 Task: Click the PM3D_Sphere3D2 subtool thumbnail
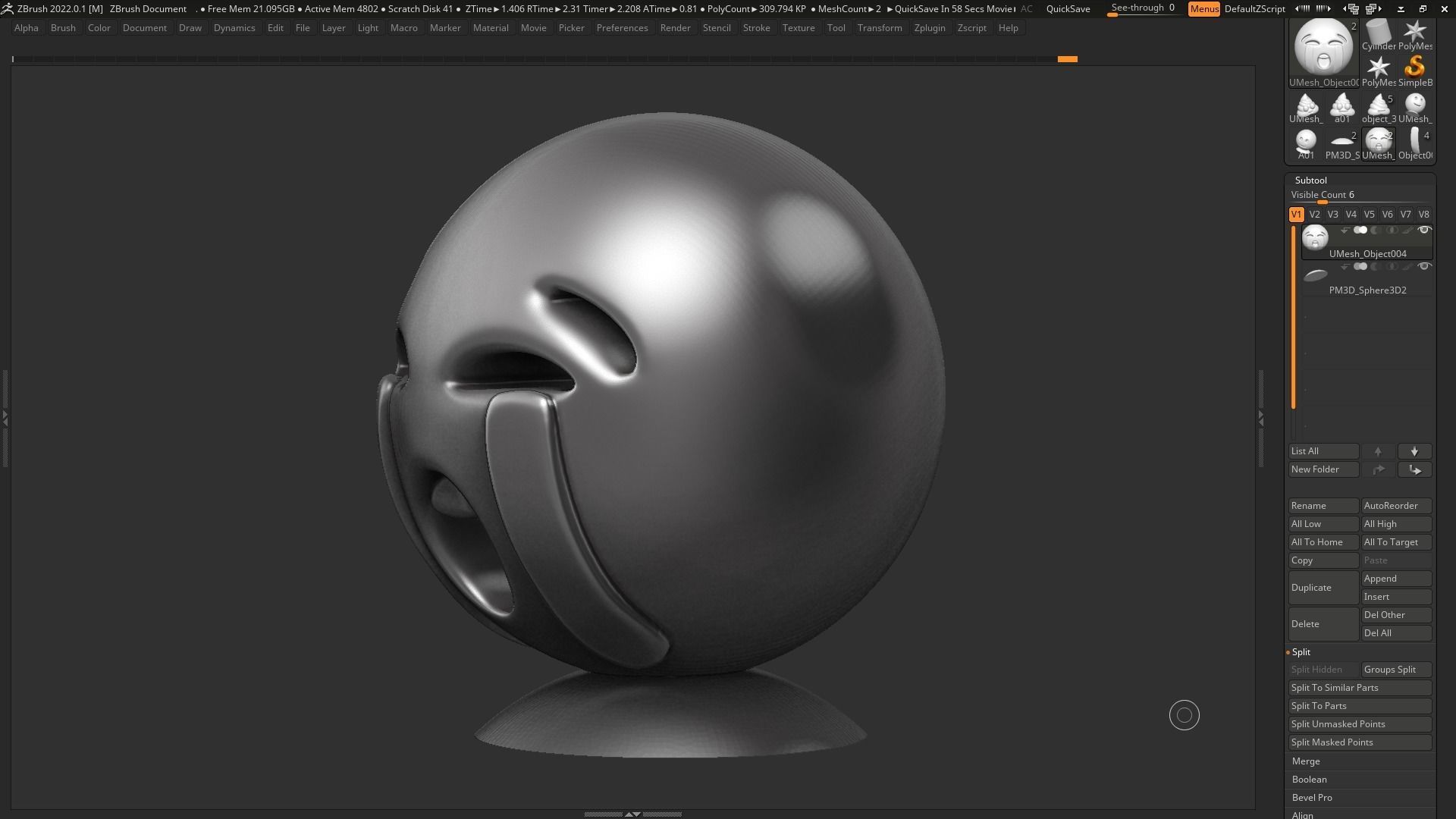click(x=1315, y=275)
